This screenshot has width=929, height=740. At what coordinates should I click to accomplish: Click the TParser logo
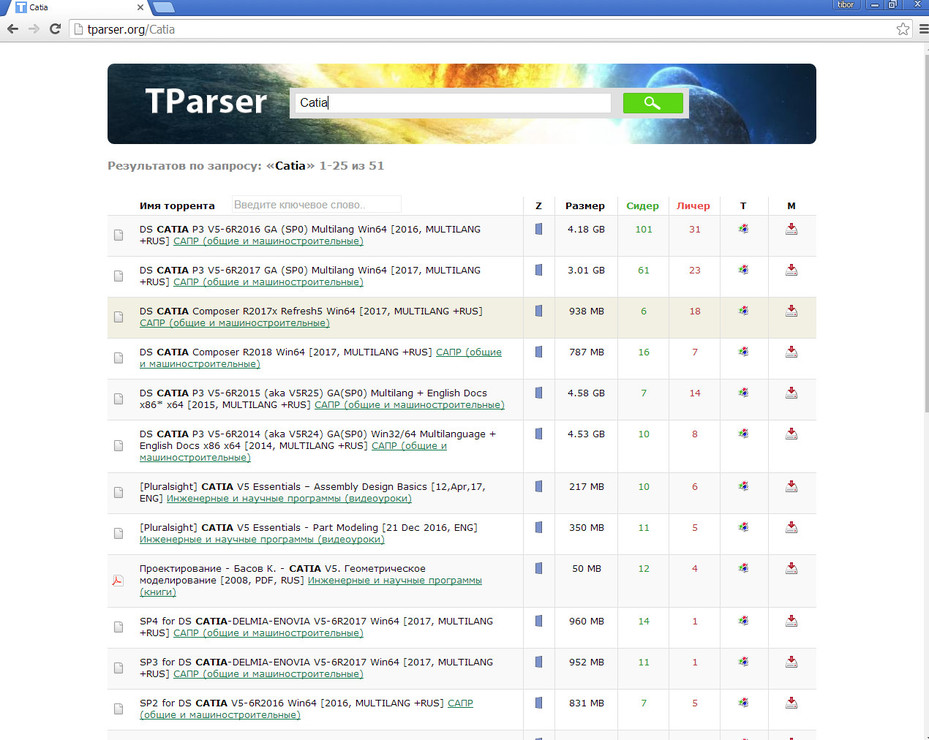(206, 101)
